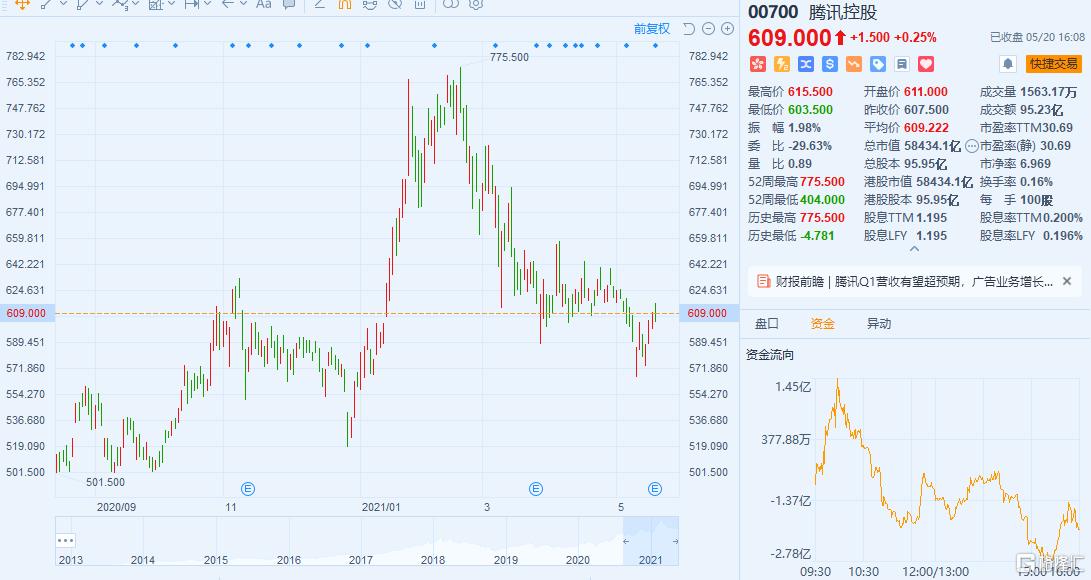The width and height of the screenshot is (1091, 580).
Task: Collapse the quote details with chevron
Action: (914, 248)
